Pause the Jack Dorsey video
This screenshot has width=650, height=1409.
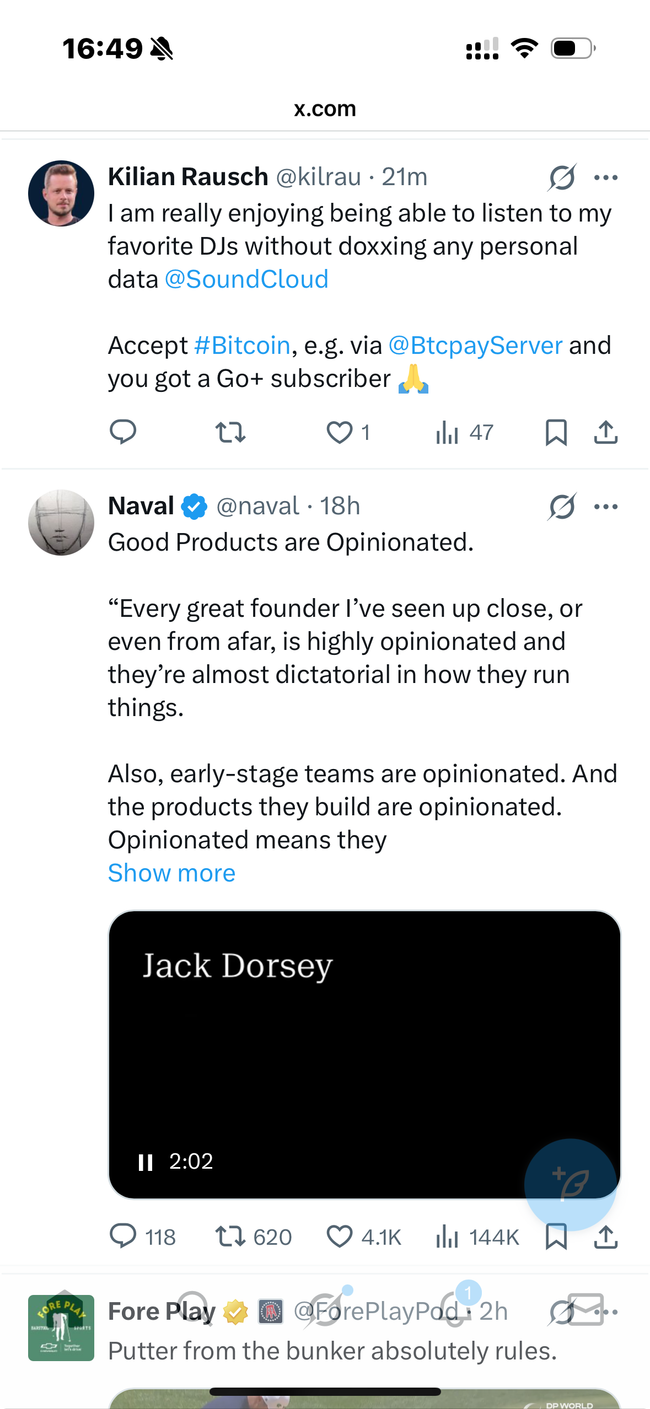146,1162
